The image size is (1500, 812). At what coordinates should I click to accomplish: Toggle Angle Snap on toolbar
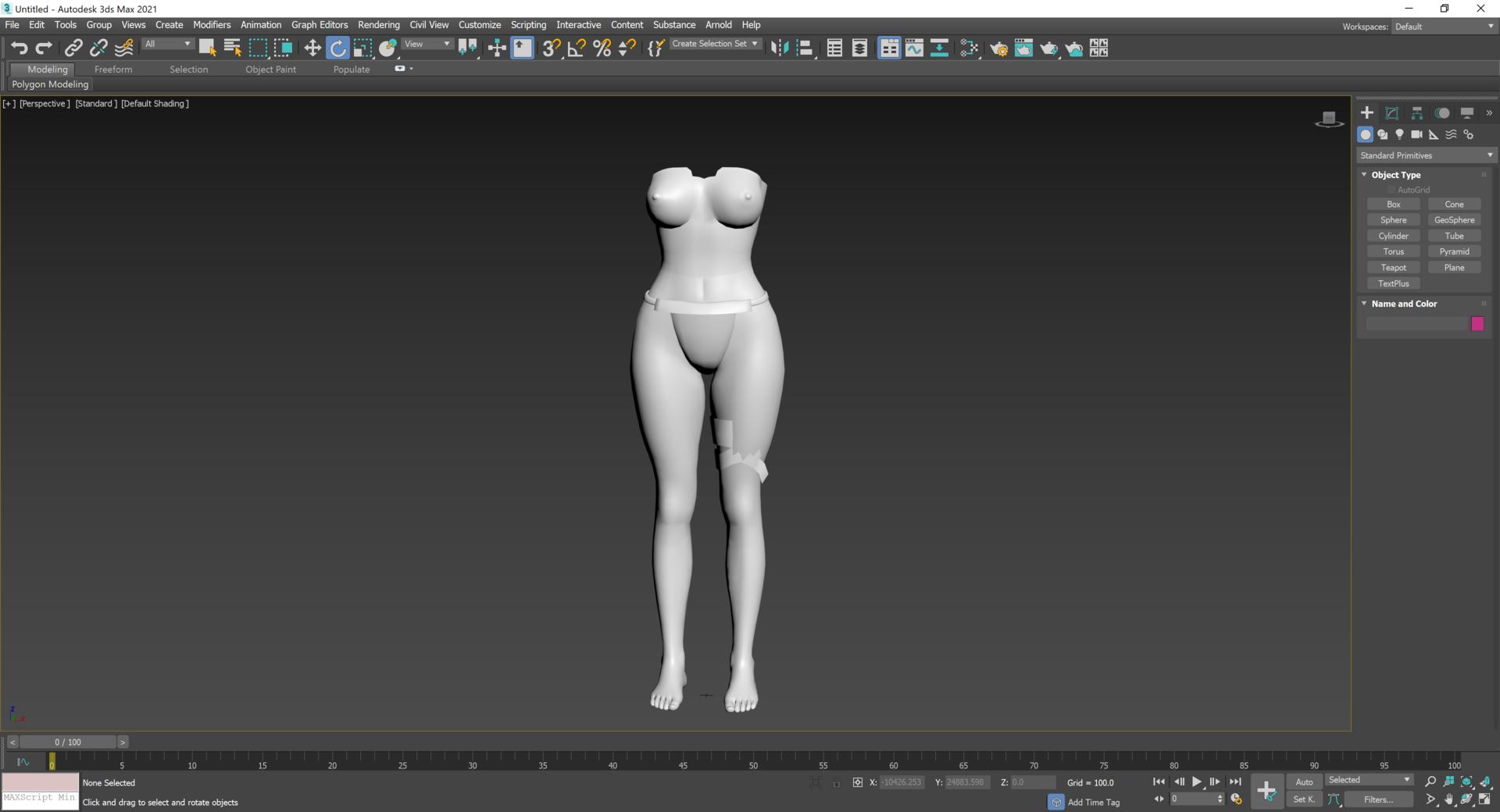pyautogui.click(x=577, y=48)
